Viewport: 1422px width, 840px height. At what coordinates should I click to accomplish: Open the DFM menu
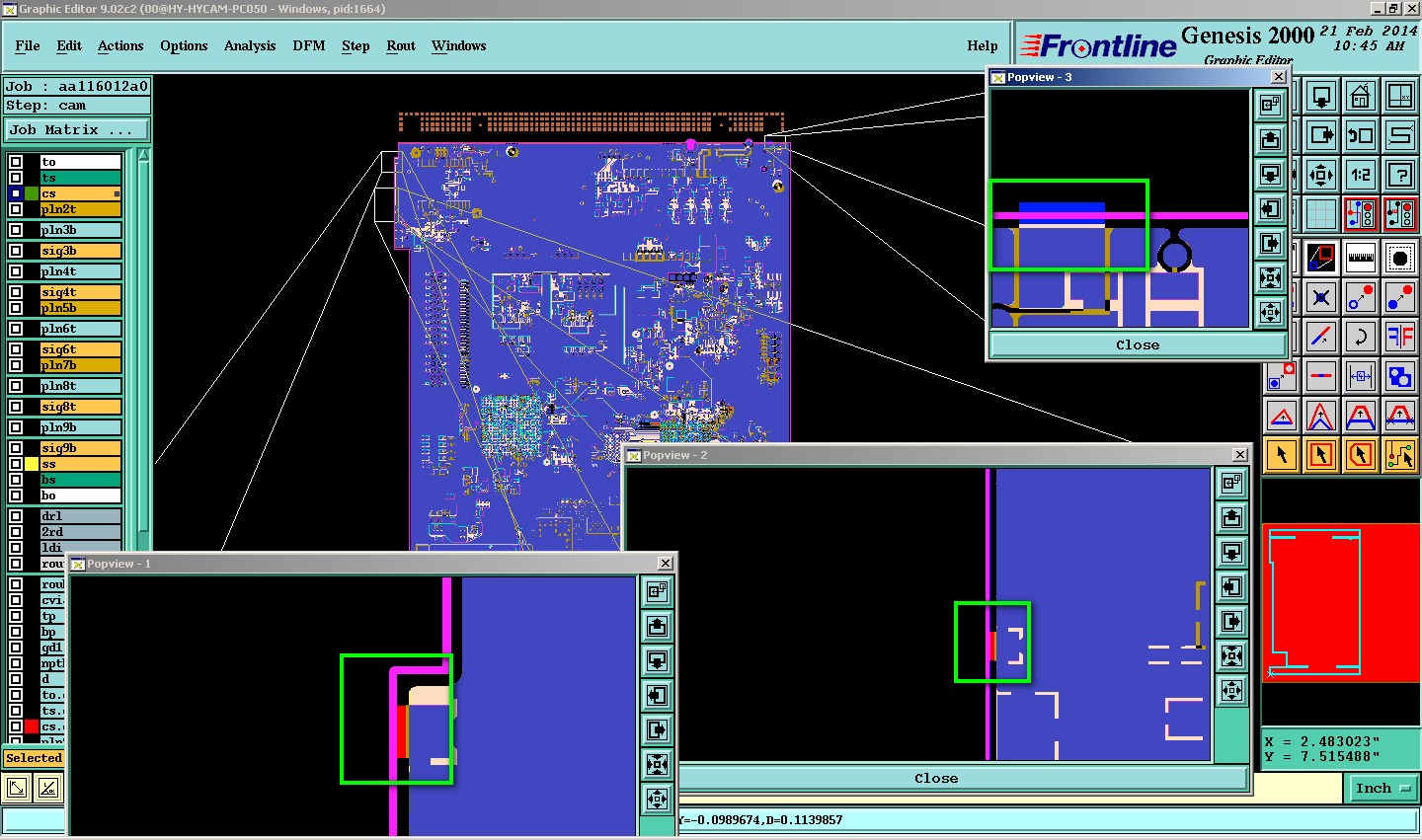309,45
